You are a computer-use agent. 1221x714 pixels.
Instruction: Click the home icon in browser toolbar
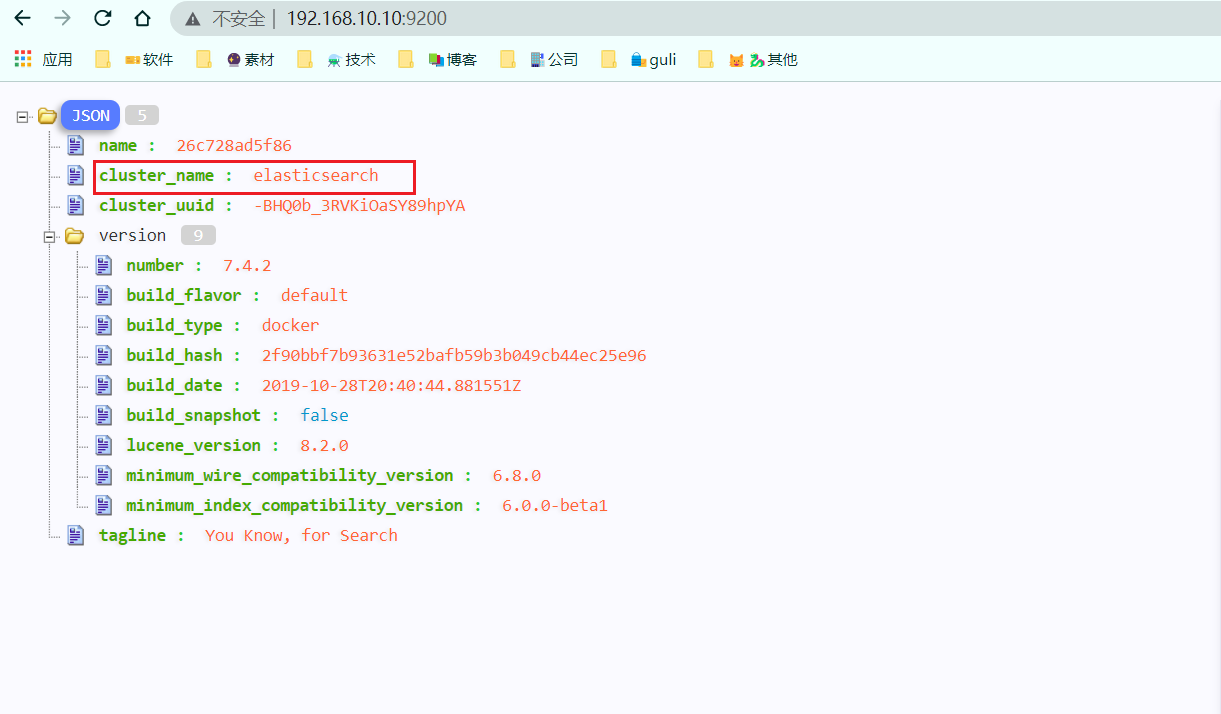pyautogui.click(x=142, y=18)
